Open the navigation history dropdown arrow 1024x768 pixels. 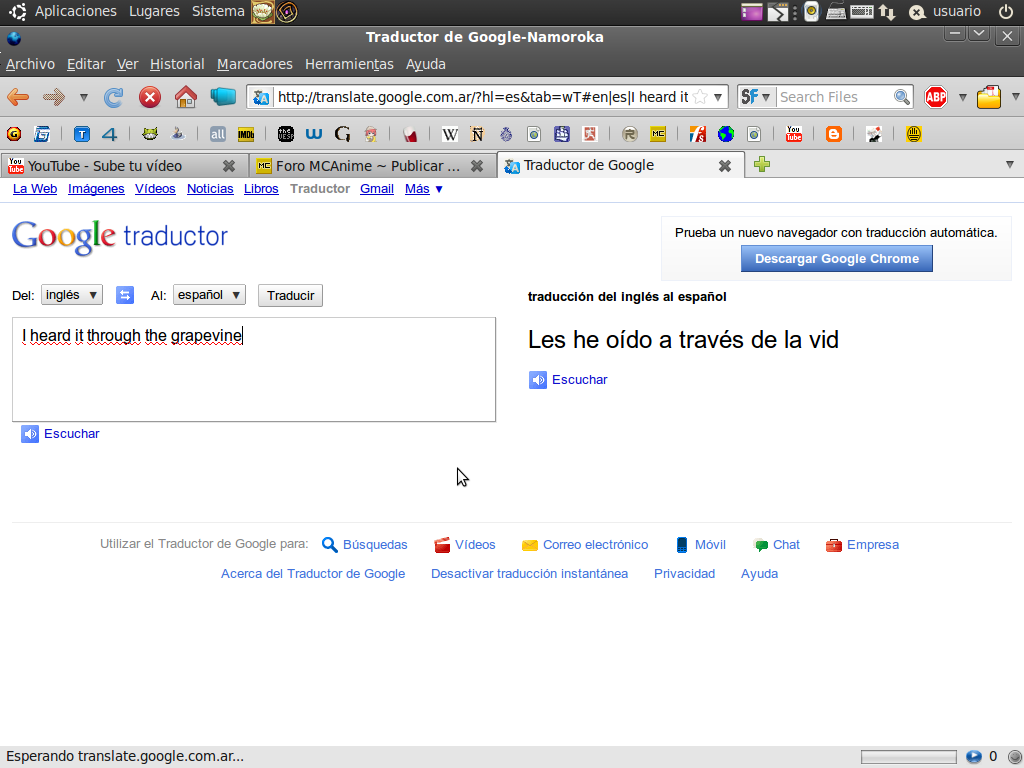pos(84,97)
